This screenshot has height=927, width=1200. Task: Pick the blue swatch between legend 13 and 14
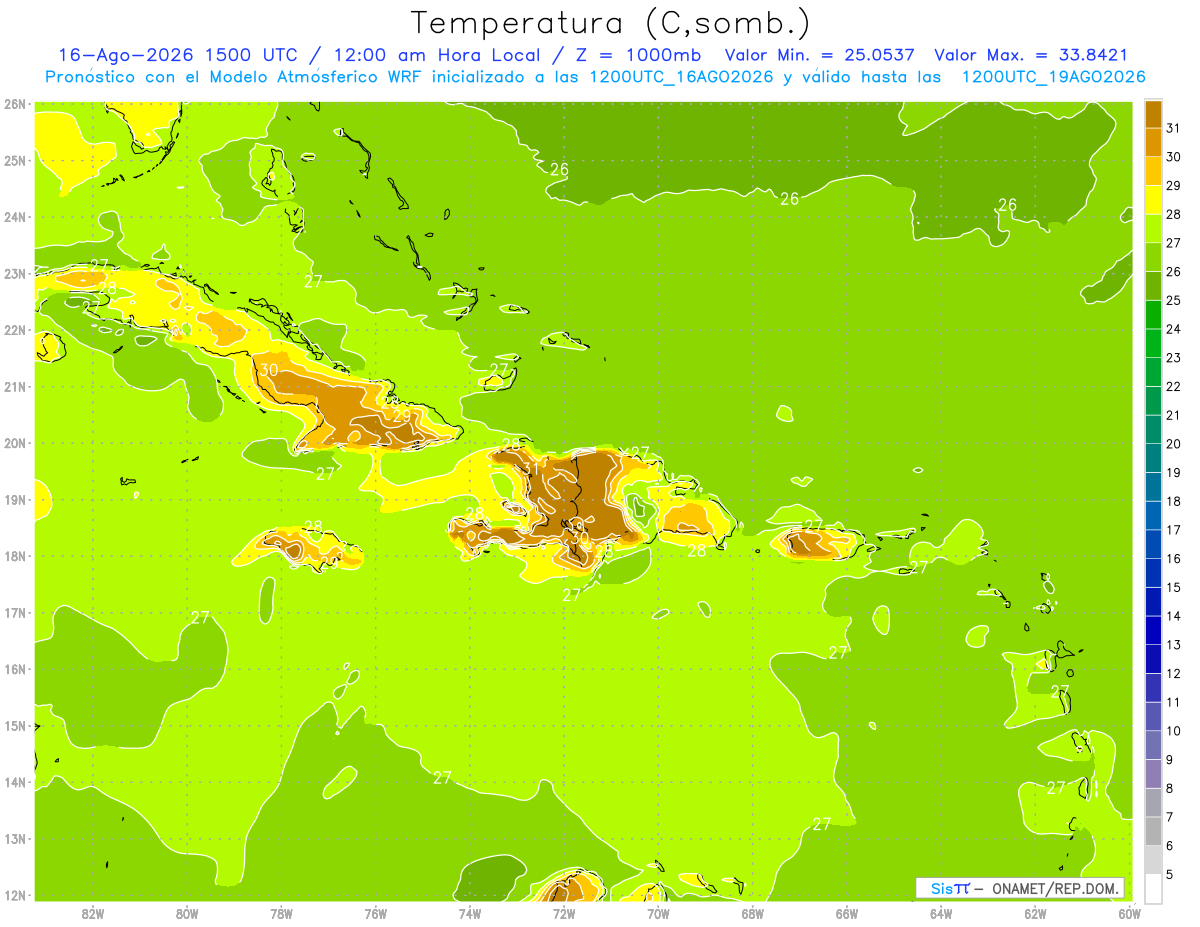pyautogui.click(x=1154, y=630)
